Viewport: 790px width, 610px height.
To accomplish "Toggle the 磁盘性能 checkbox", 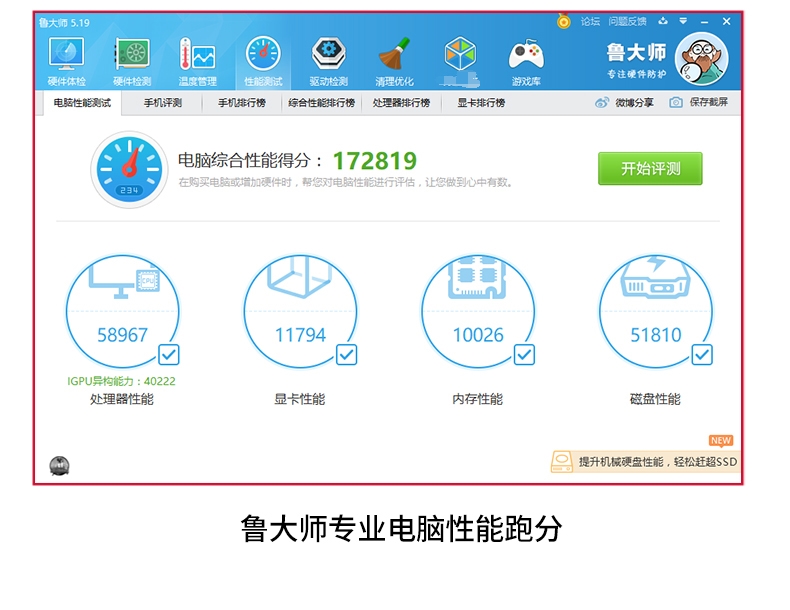I will pyautogui.click(x=702, y=355).
